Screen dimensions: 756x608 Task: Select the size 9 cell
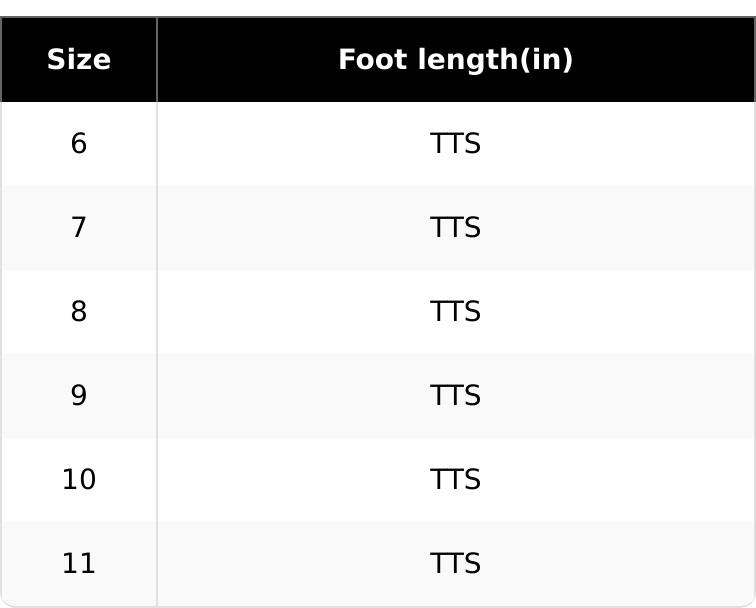pyautogui.click(x=79, y=396)
